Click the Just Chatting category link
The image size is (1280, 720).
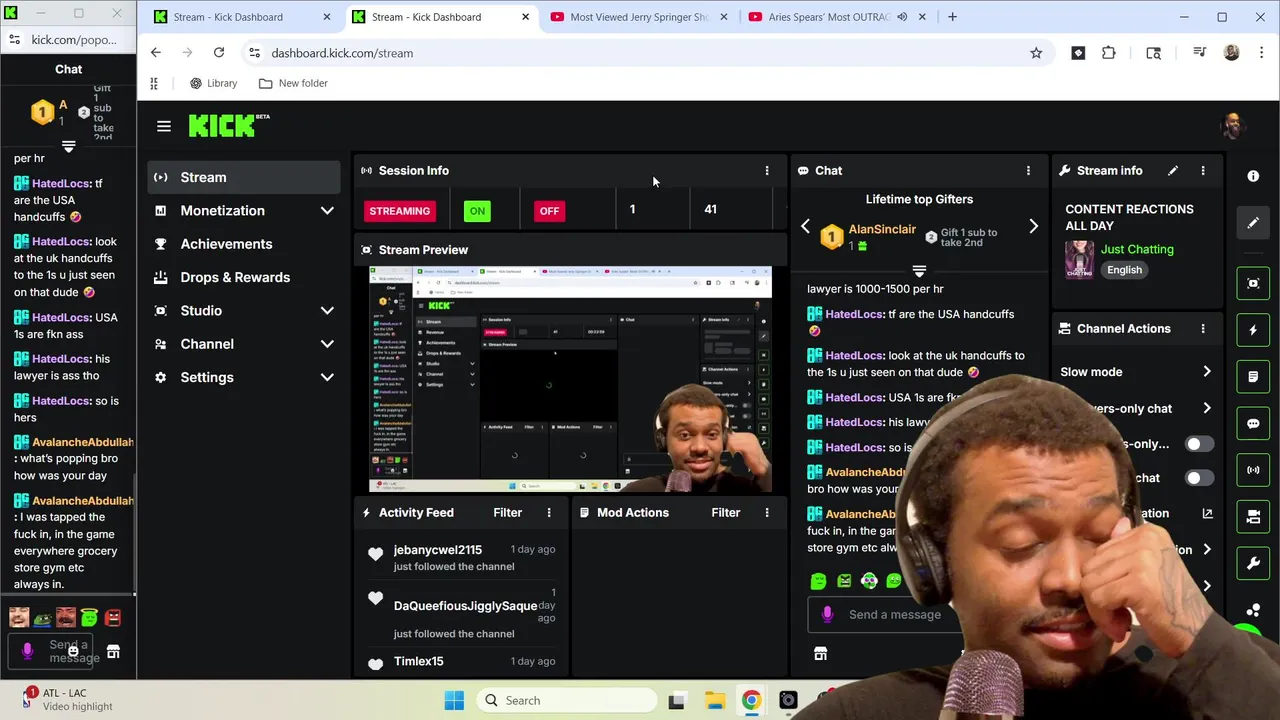point(1137,249)
